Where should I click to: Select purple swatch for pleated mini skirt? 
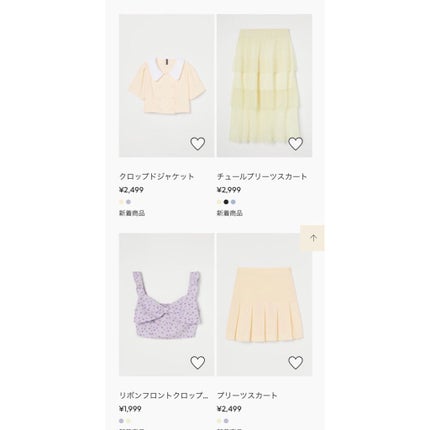(226, 421)
